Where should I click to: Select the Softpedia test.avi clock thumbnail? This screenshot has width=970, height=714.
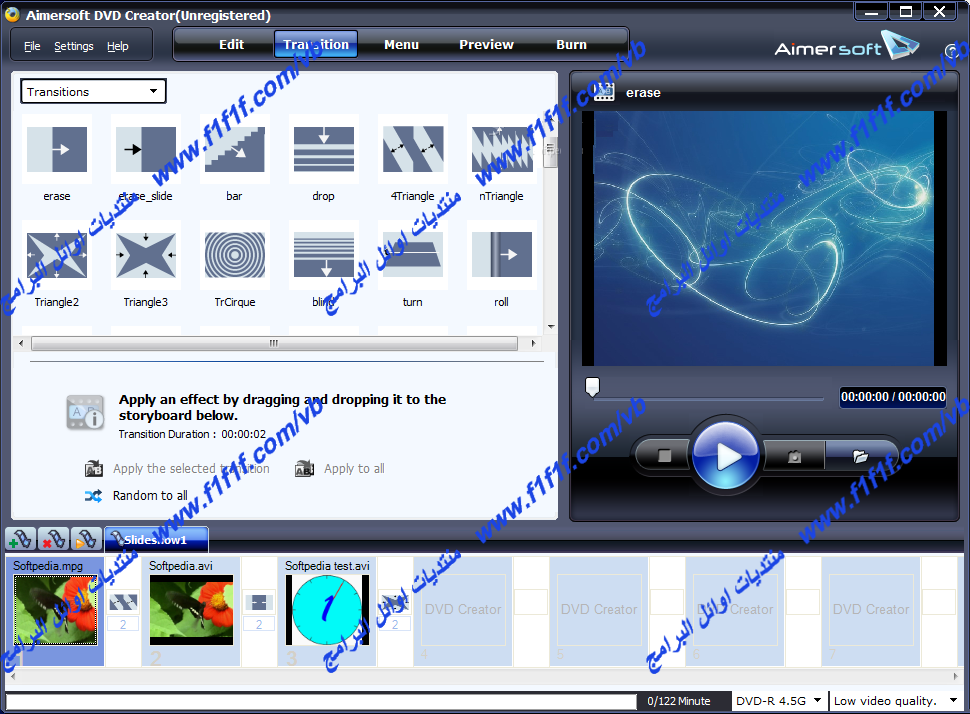pyautogui.click(x=327, y=609)
